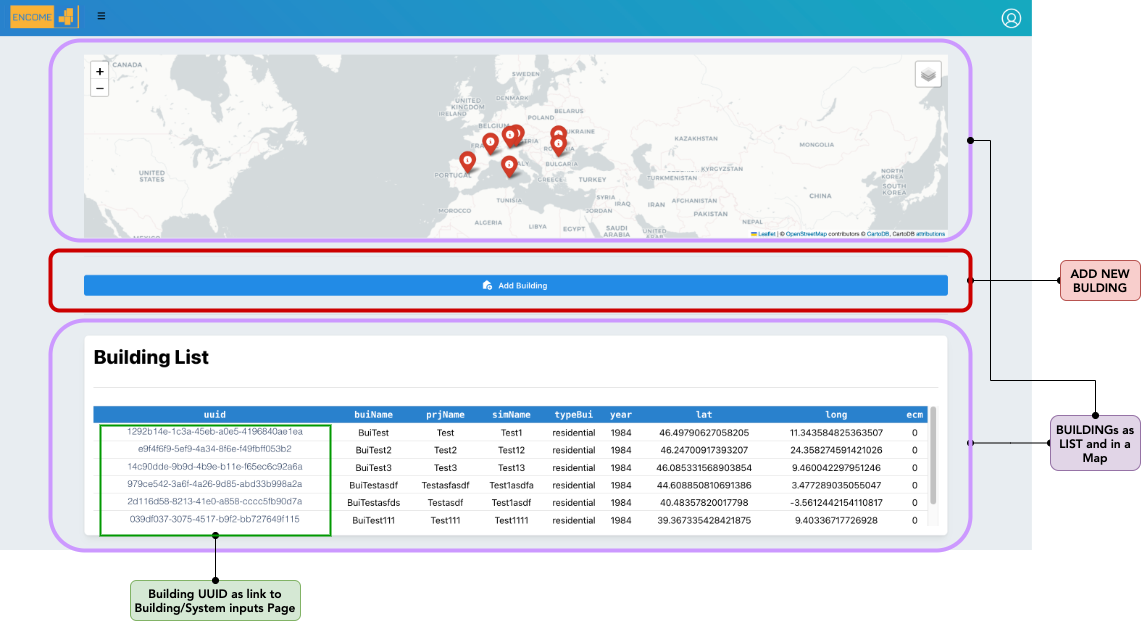Open the CartoDB attributions link
The image size is (1141, 622).
tap(930, 234)
